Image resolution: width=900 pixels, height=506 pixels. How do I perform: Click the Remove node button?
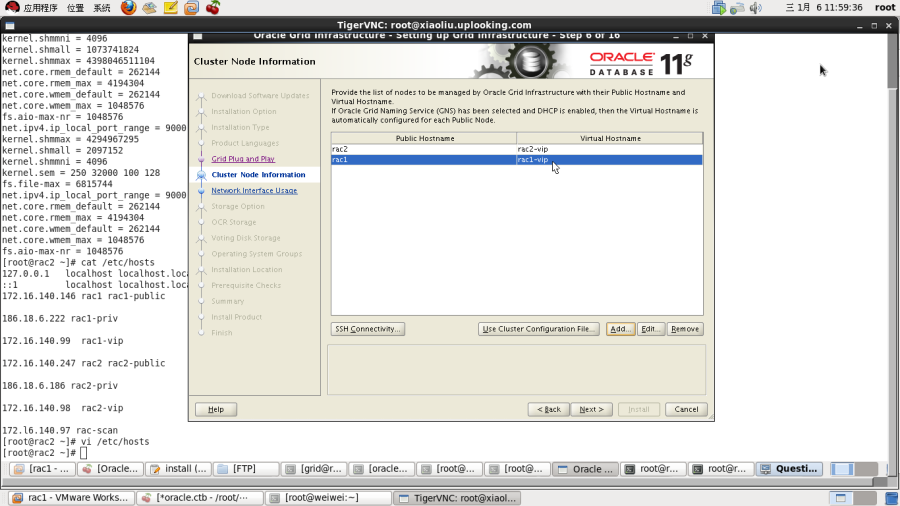685,329
